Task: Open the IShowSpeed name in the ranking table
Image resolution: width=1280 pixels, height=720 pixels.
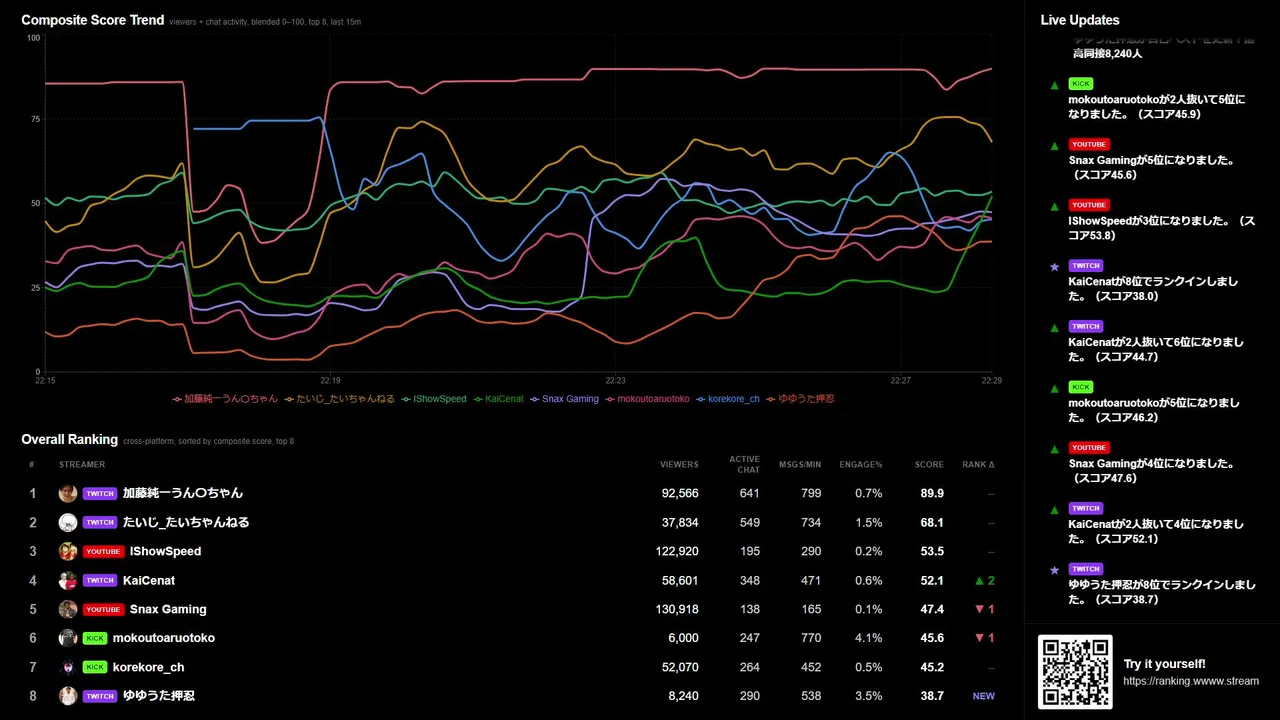Action: pos(165,551)
